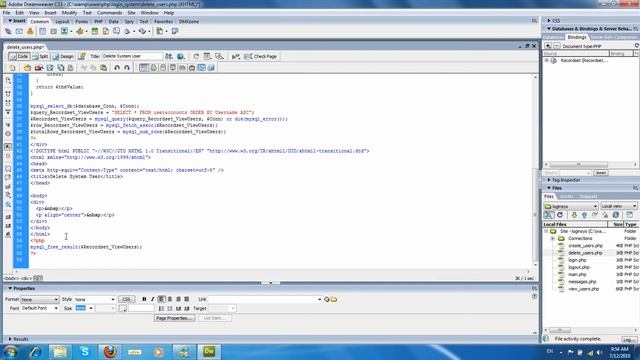
Task: Select the Spry tab in Insert bar
Action: 129,21
